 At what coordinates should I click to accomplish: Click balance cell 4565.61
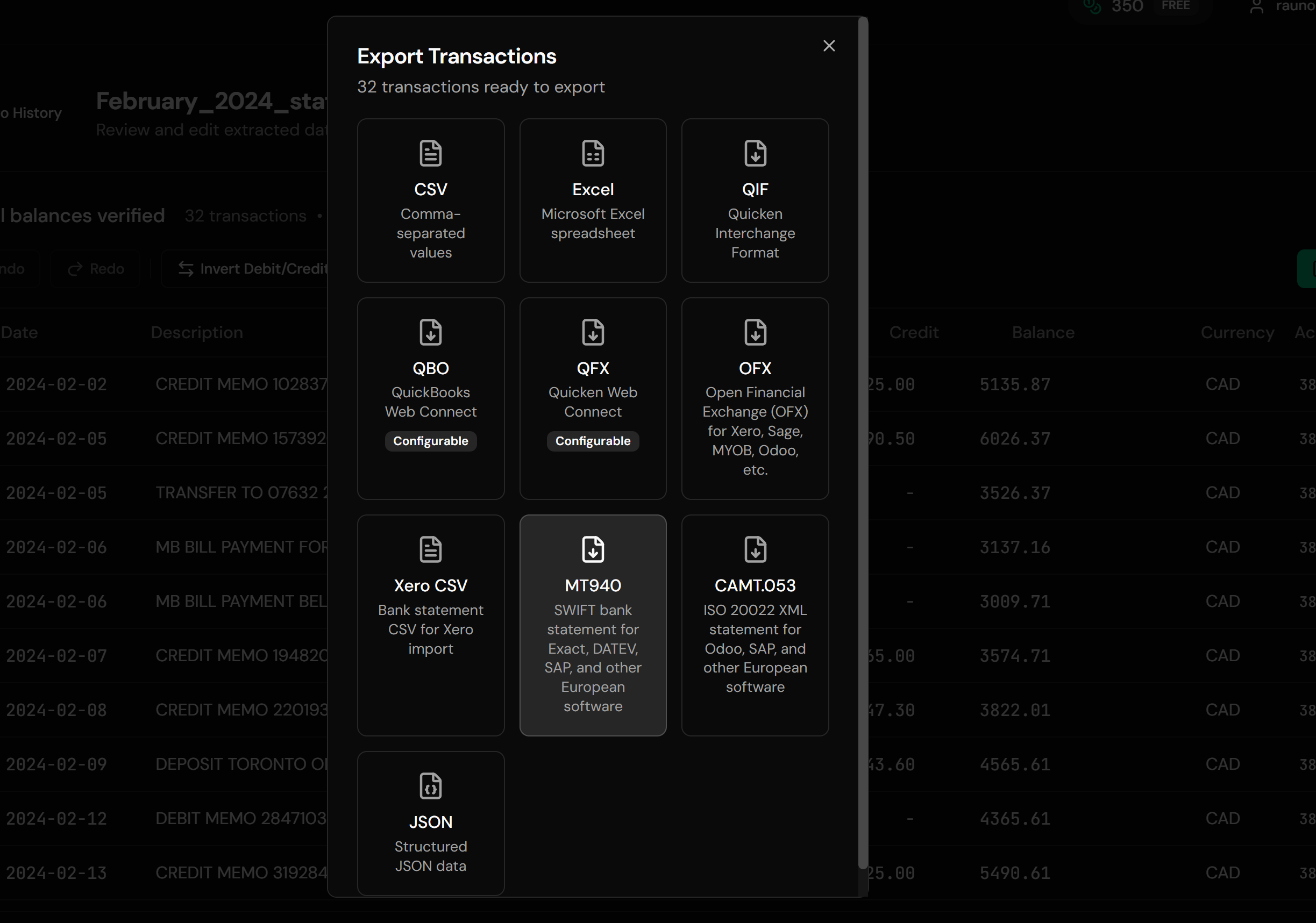[x=1014, y=765]
